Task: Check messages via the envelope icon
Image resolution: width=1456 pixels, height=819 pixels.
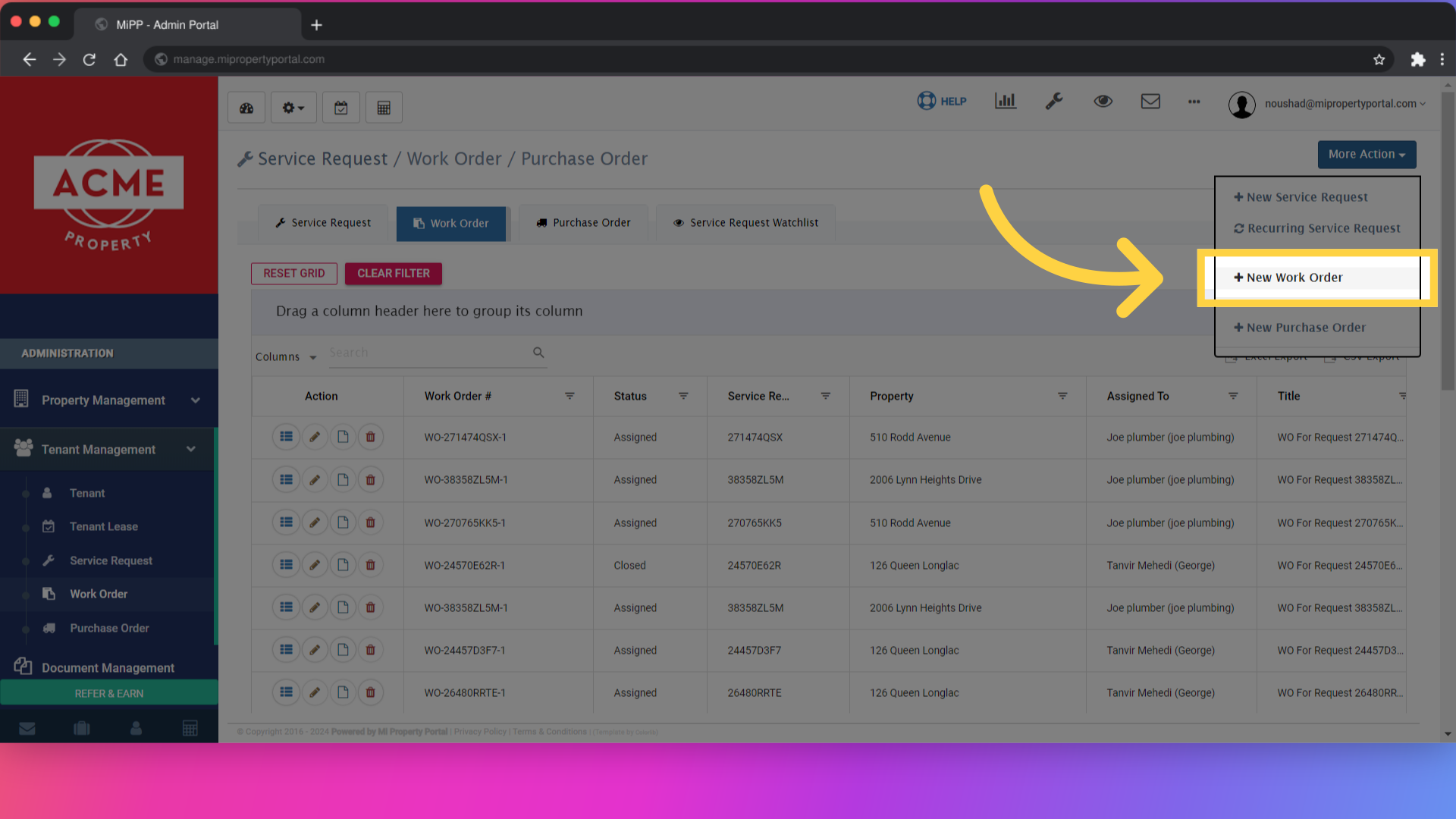Action: 1150,101
